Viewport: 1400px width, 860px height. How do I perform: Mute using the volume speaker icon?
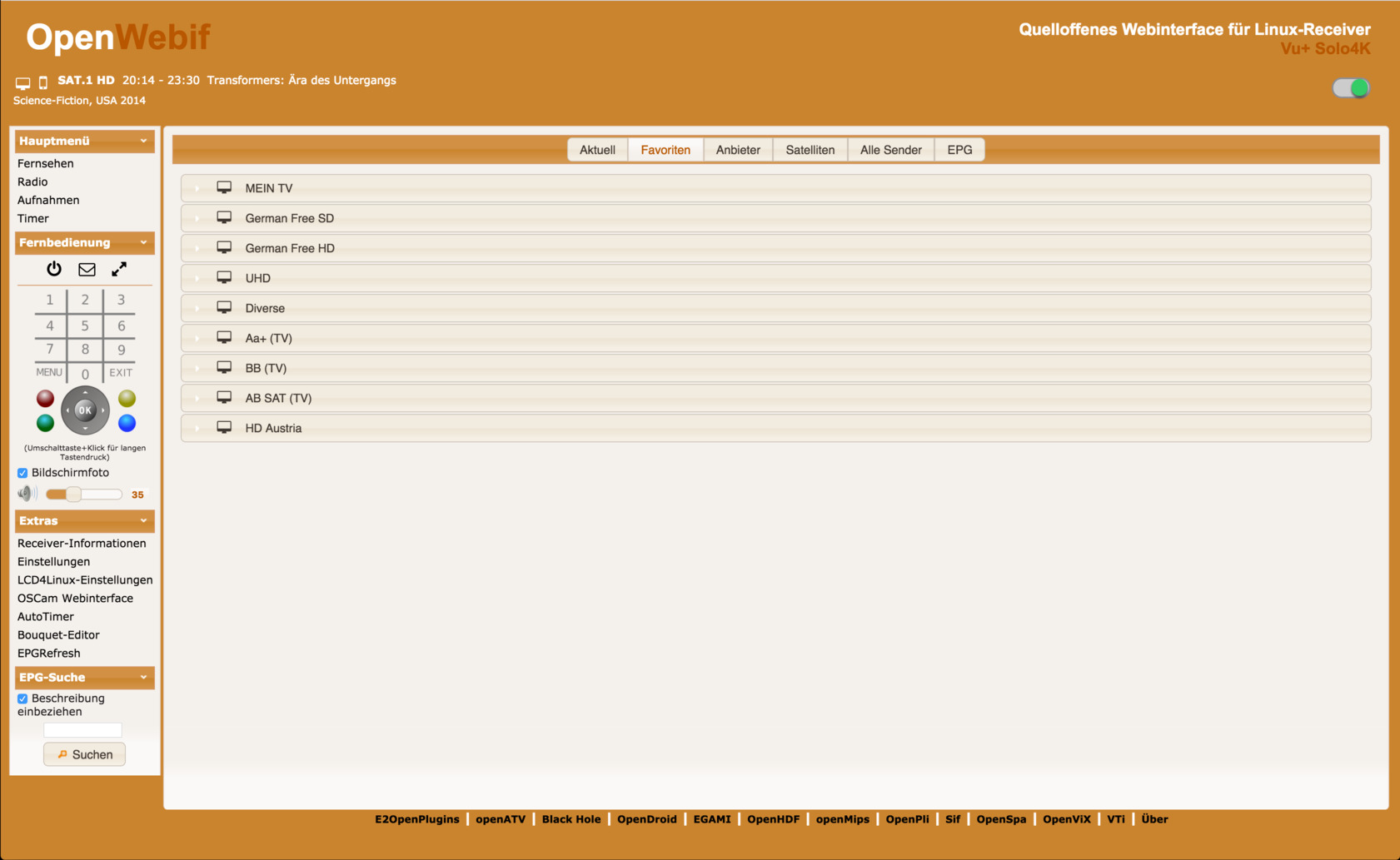click(27, 494)
